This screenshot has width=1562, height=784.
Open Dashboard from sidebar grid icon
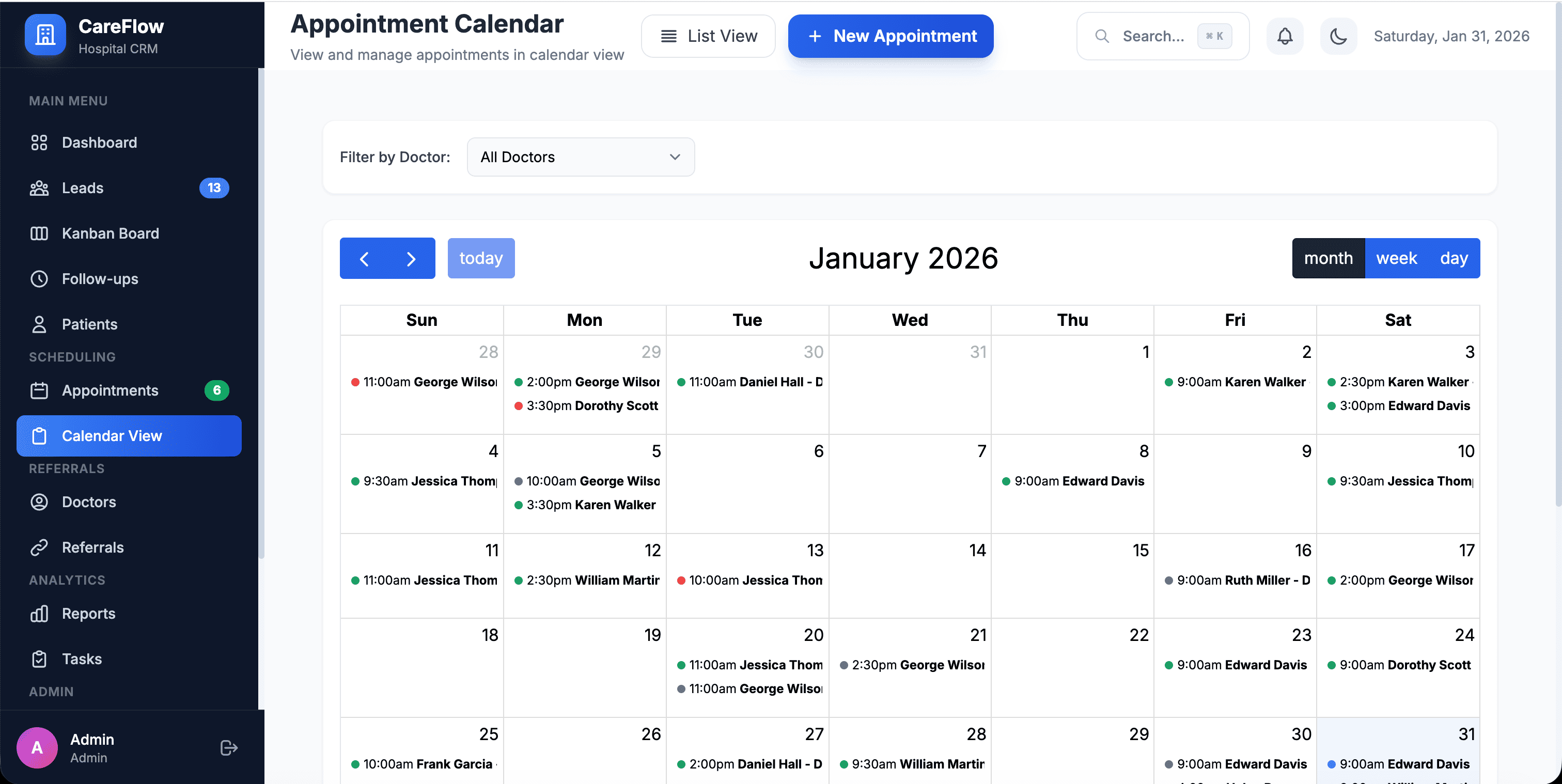pos(39,143)
